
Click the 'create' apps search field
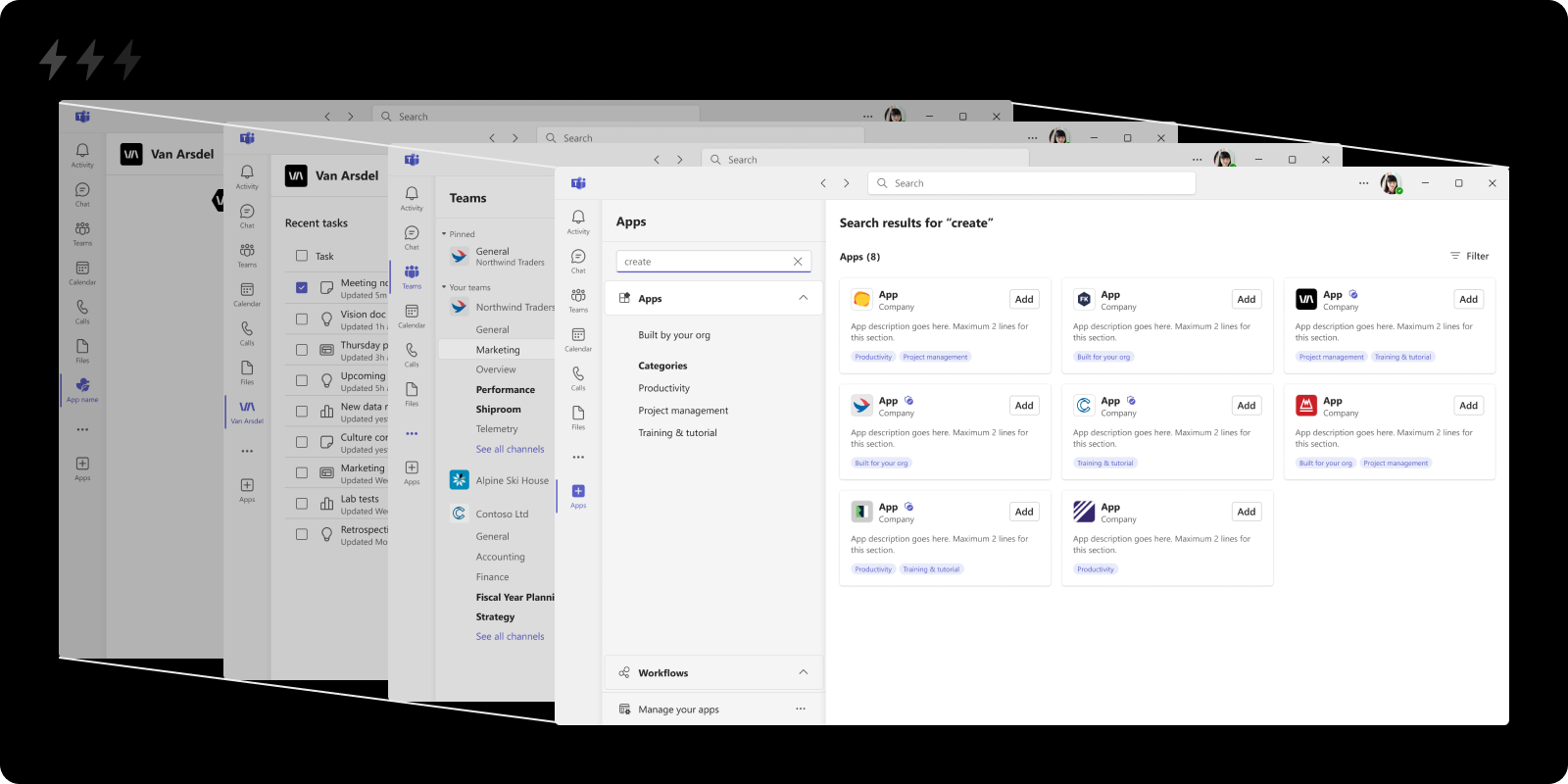(x=713, y=262)
